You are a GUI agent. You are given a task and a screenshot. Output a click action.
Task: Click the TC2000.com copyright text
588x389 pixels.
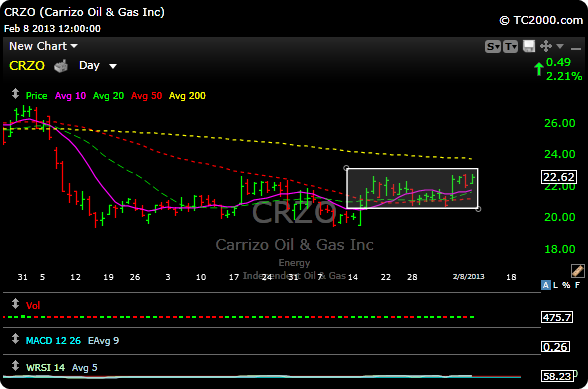[541, 20]
